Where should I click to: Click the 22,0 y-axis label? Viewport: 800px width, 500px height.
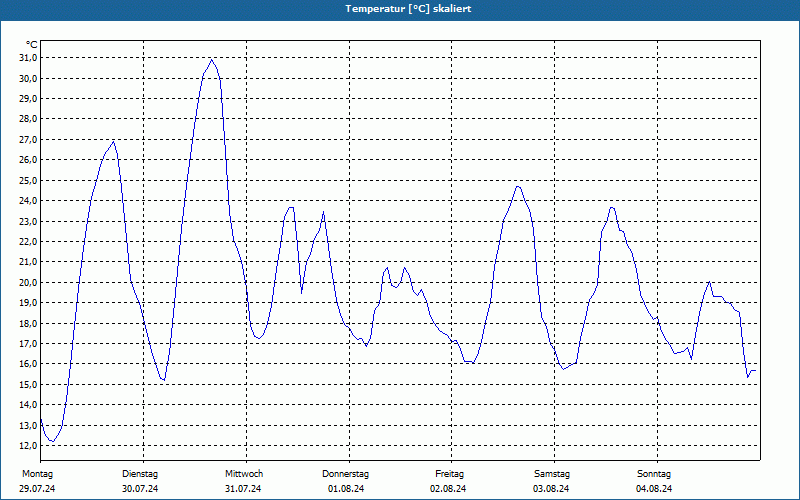(28, 241)
